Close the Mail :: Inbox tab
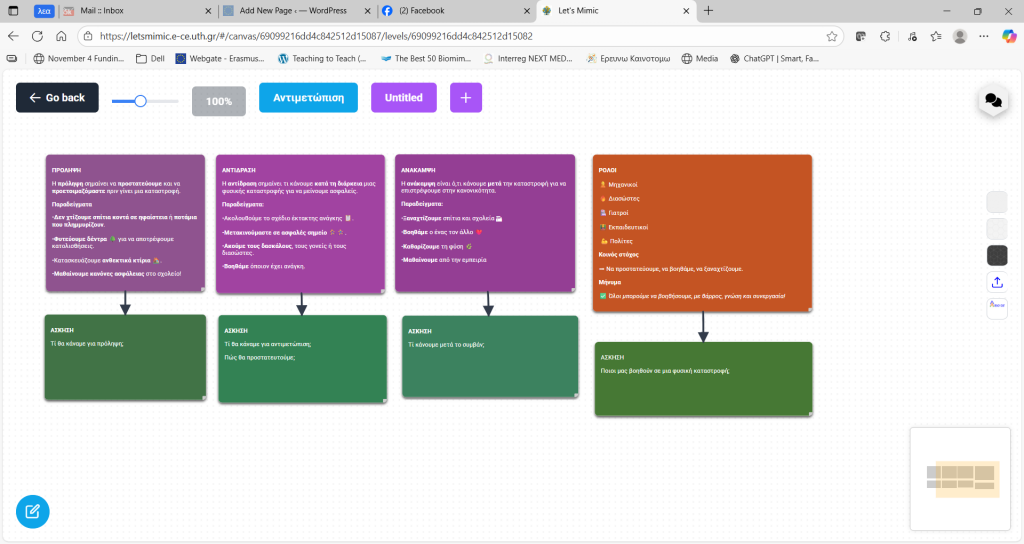This screenshot has height=544, width=1024. point(208,11)
